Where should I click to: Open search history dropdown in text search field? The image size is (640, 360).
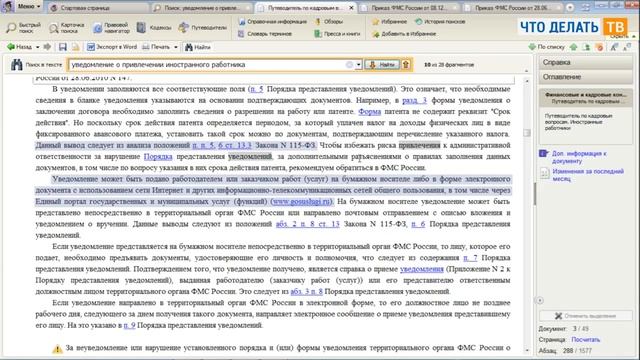point(358,64)
